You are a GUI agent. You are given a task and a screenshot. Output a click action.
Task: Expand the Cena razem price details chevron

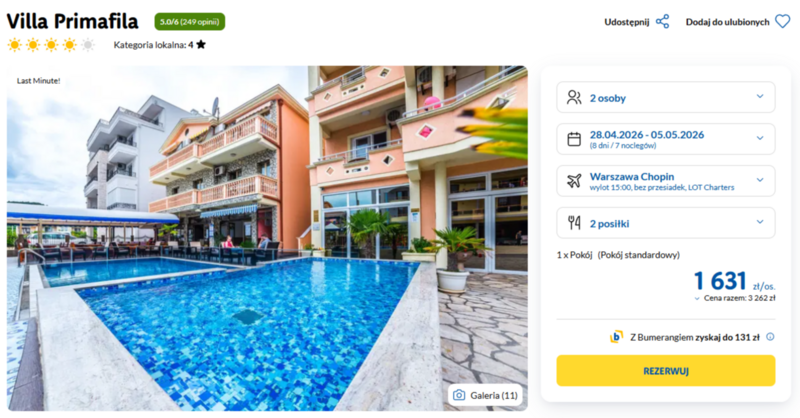[697, 299]
